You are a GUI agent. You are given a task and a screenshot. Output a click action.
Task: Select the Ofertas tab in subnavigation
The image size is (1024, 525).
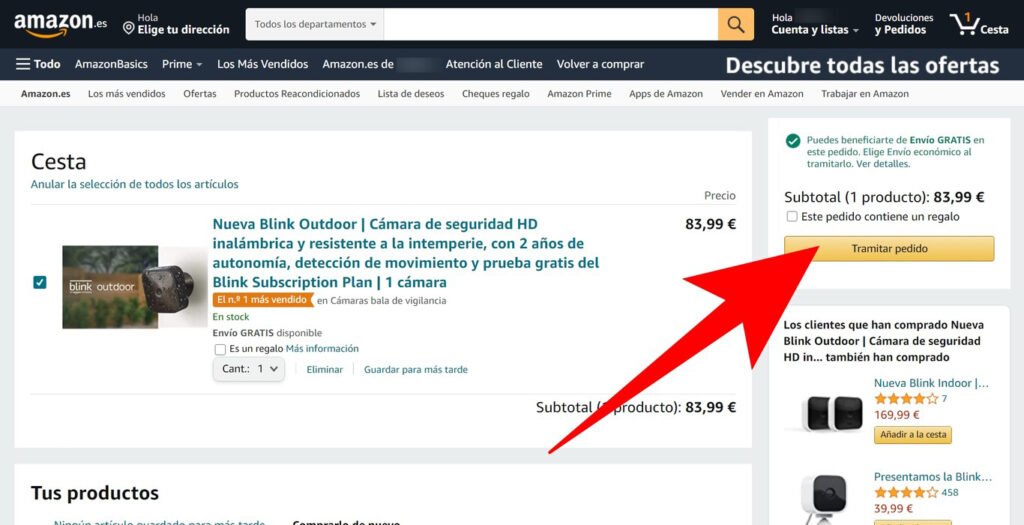(200, 94)
